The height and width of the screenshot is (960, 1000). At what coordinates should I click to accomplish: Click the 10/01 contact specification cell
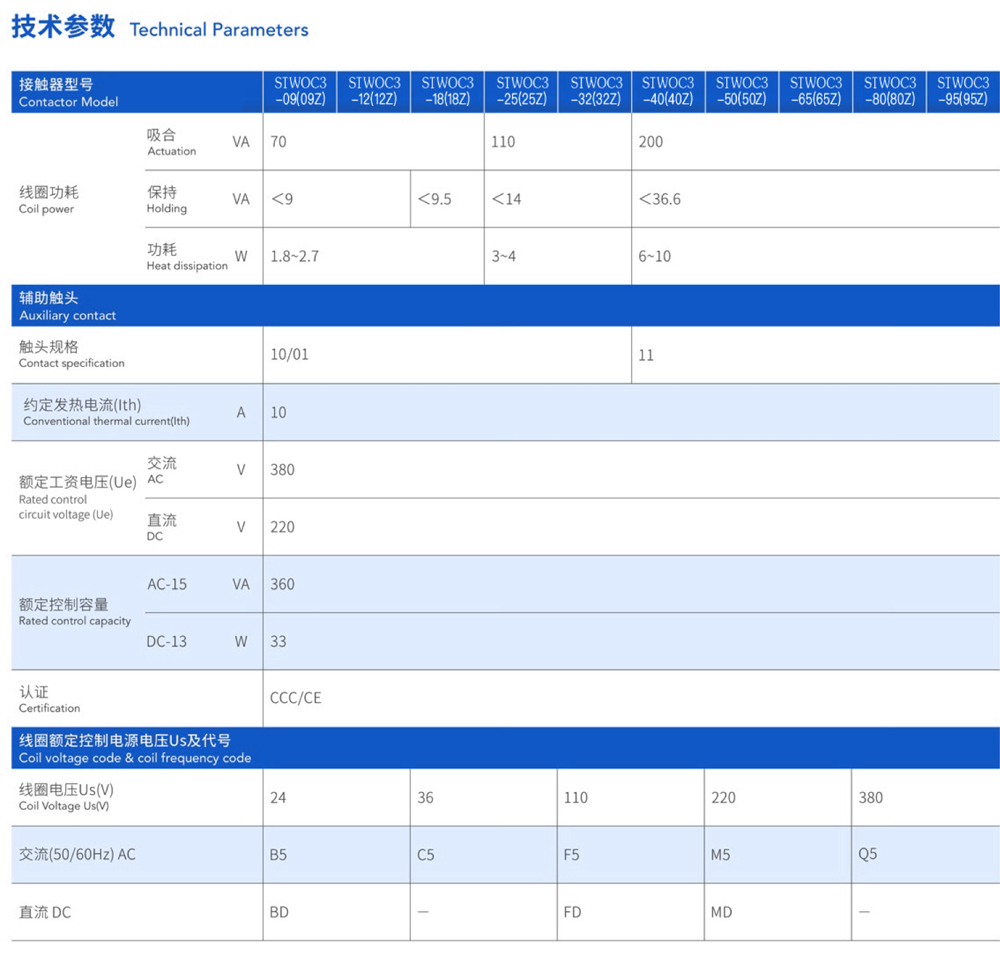[290, 355]
